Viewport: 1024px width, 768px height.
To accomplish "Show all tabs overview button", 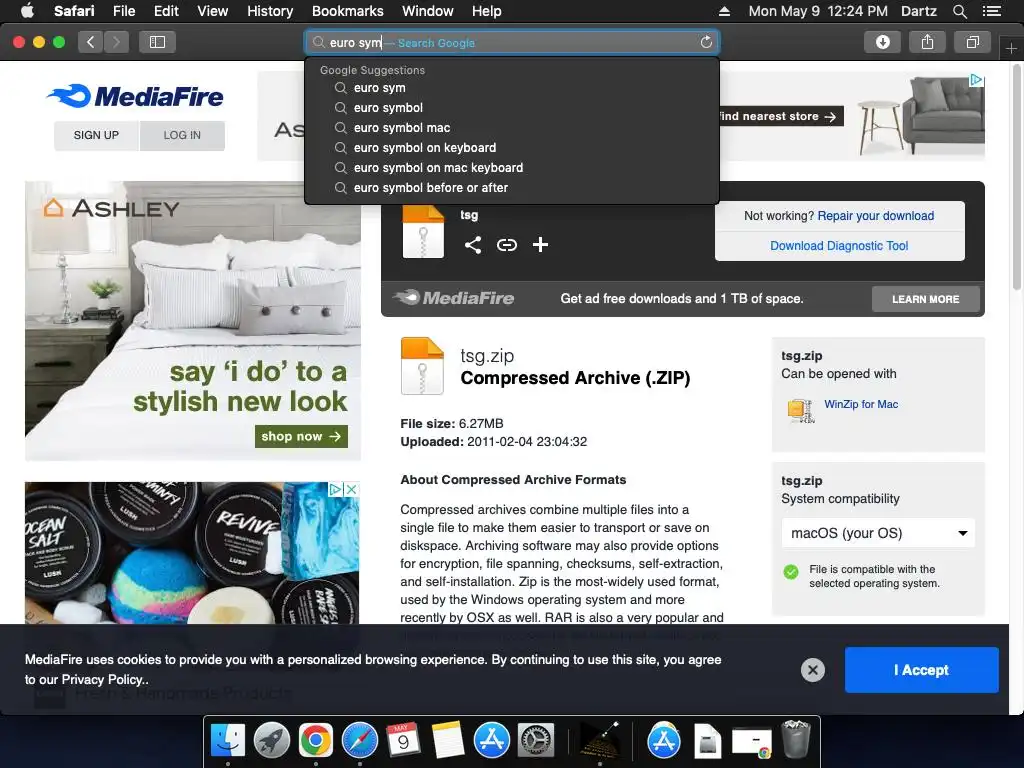I will point(972,42).
